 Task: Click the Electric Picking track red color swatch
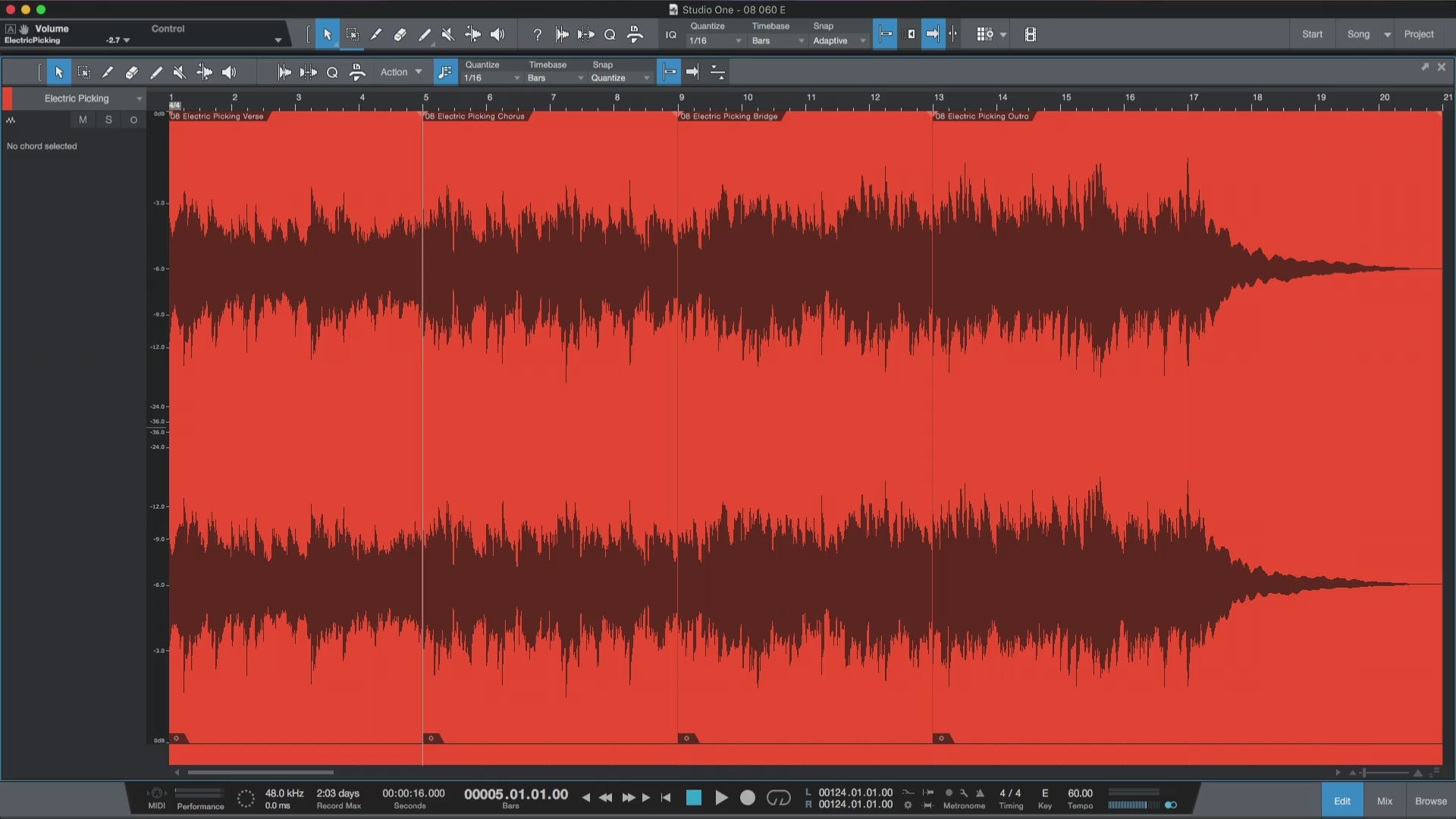coord(8,99)
